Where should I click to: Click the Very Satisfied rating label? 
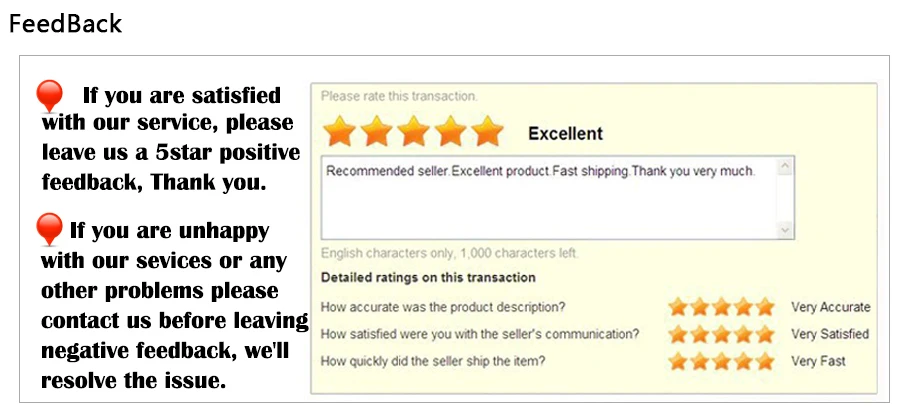830,334
